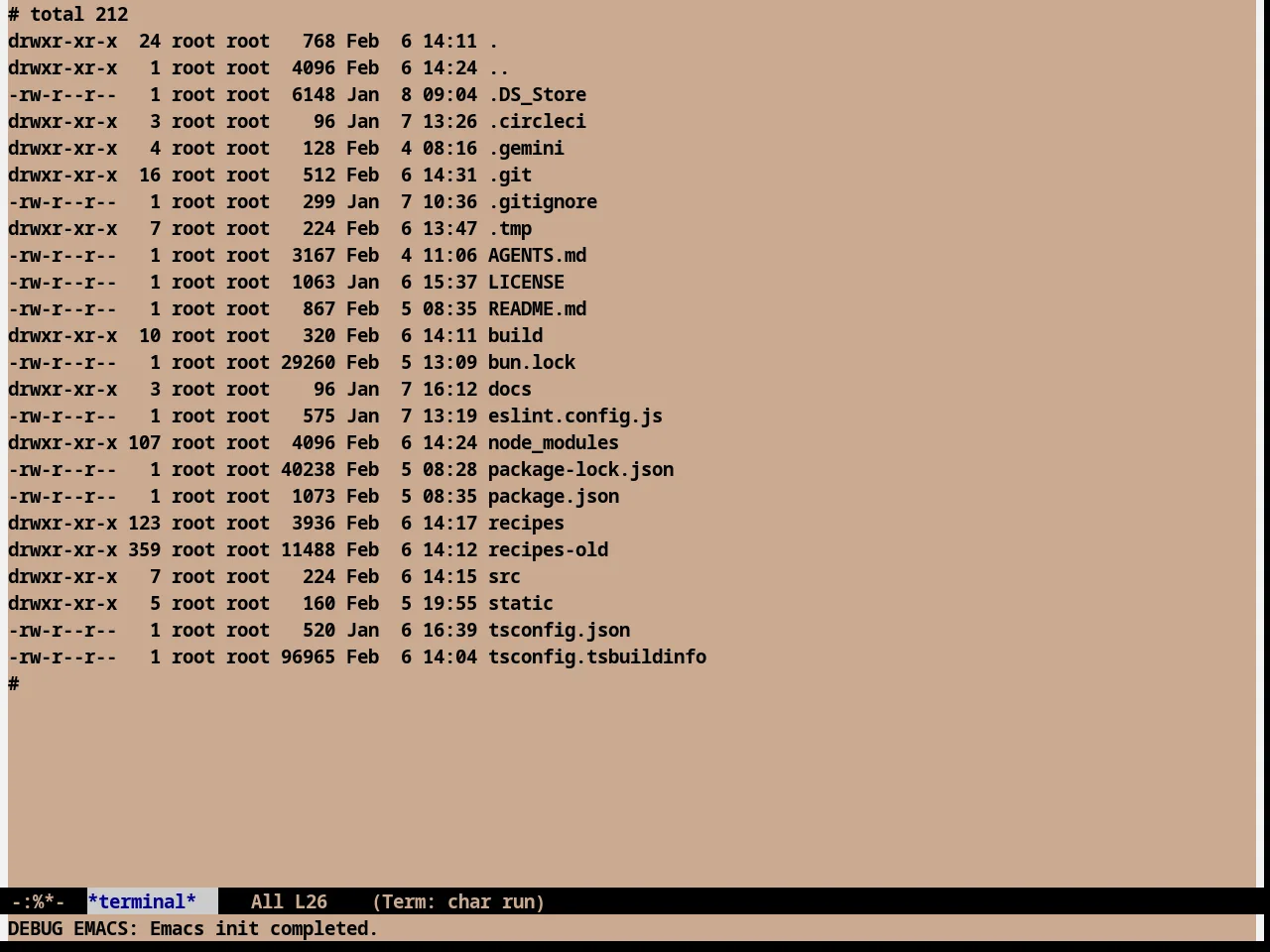The width and height of the screenshot is (1270, 952).
Task: Click the (Term: char run) mode indicator
Action: [x=458, y=901]
